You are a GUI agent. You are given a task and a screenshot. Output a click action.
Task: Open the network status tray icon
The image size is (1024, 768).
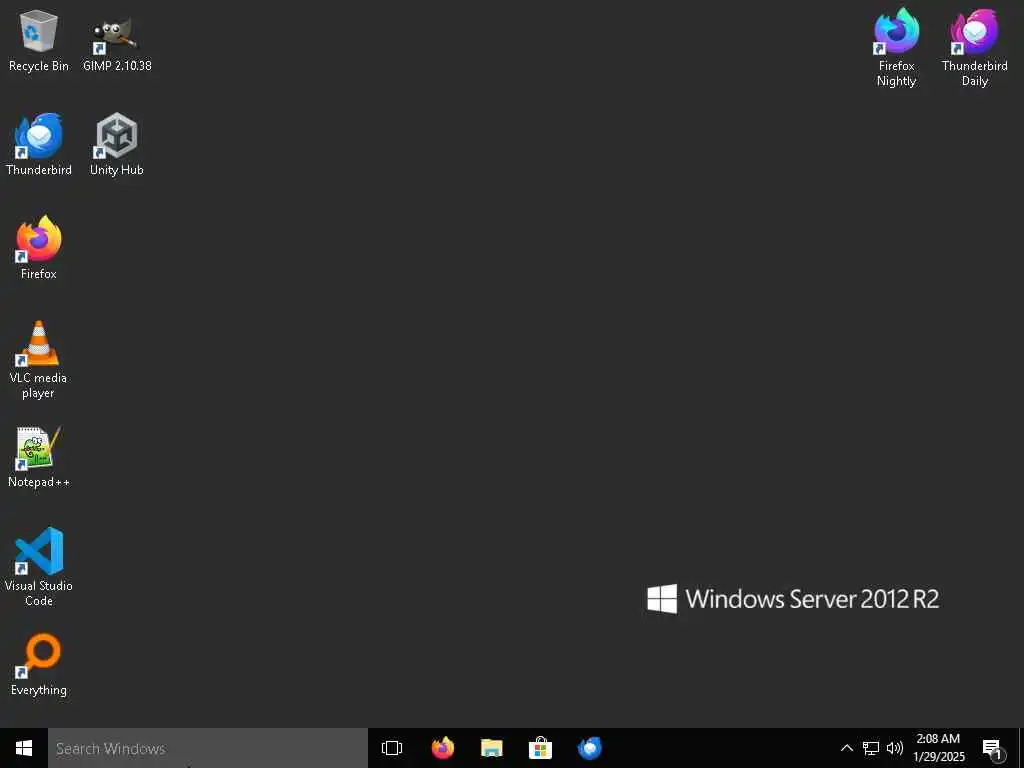(x=871, y=748)
